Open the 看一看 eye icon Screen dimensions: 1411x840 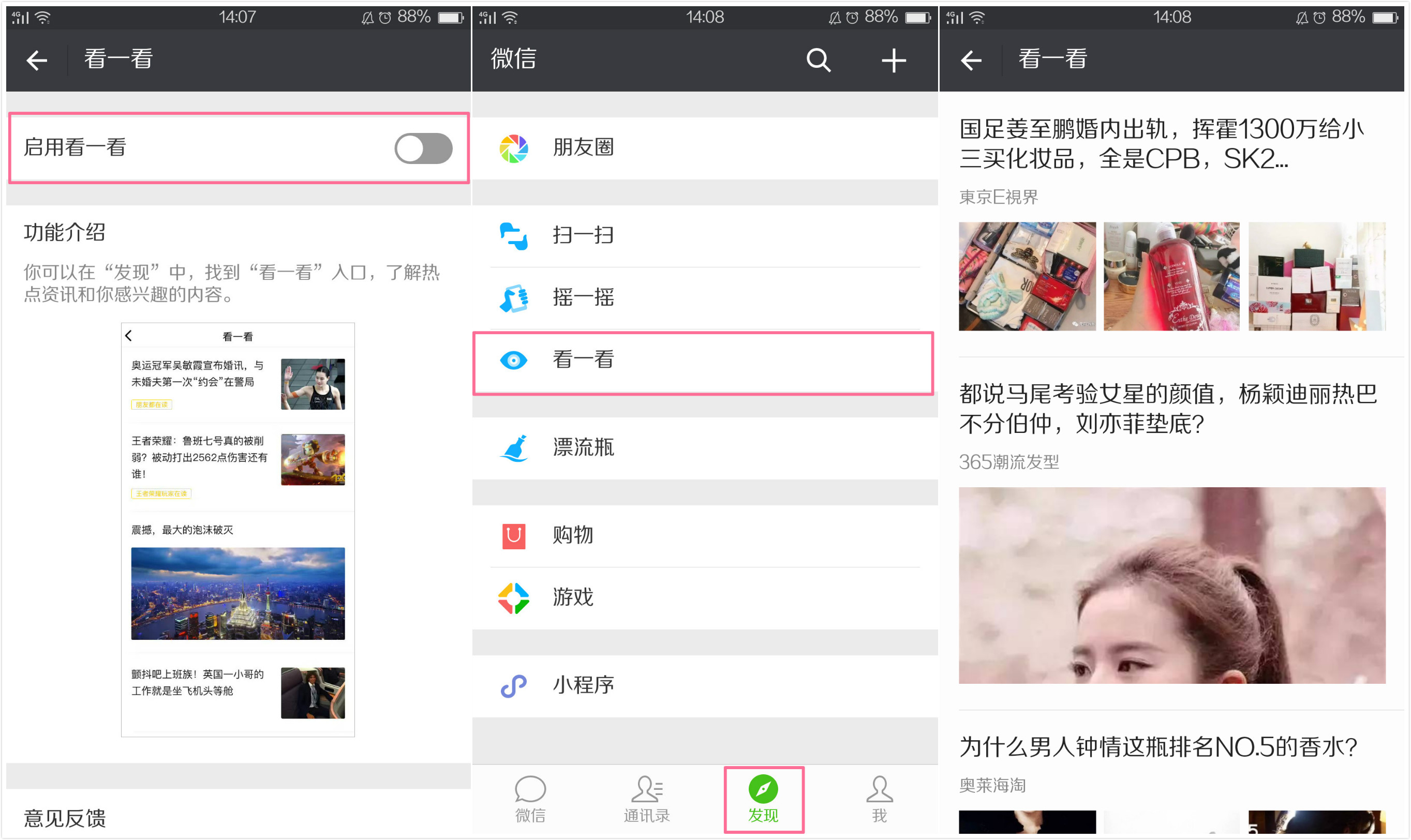[514, 361]
